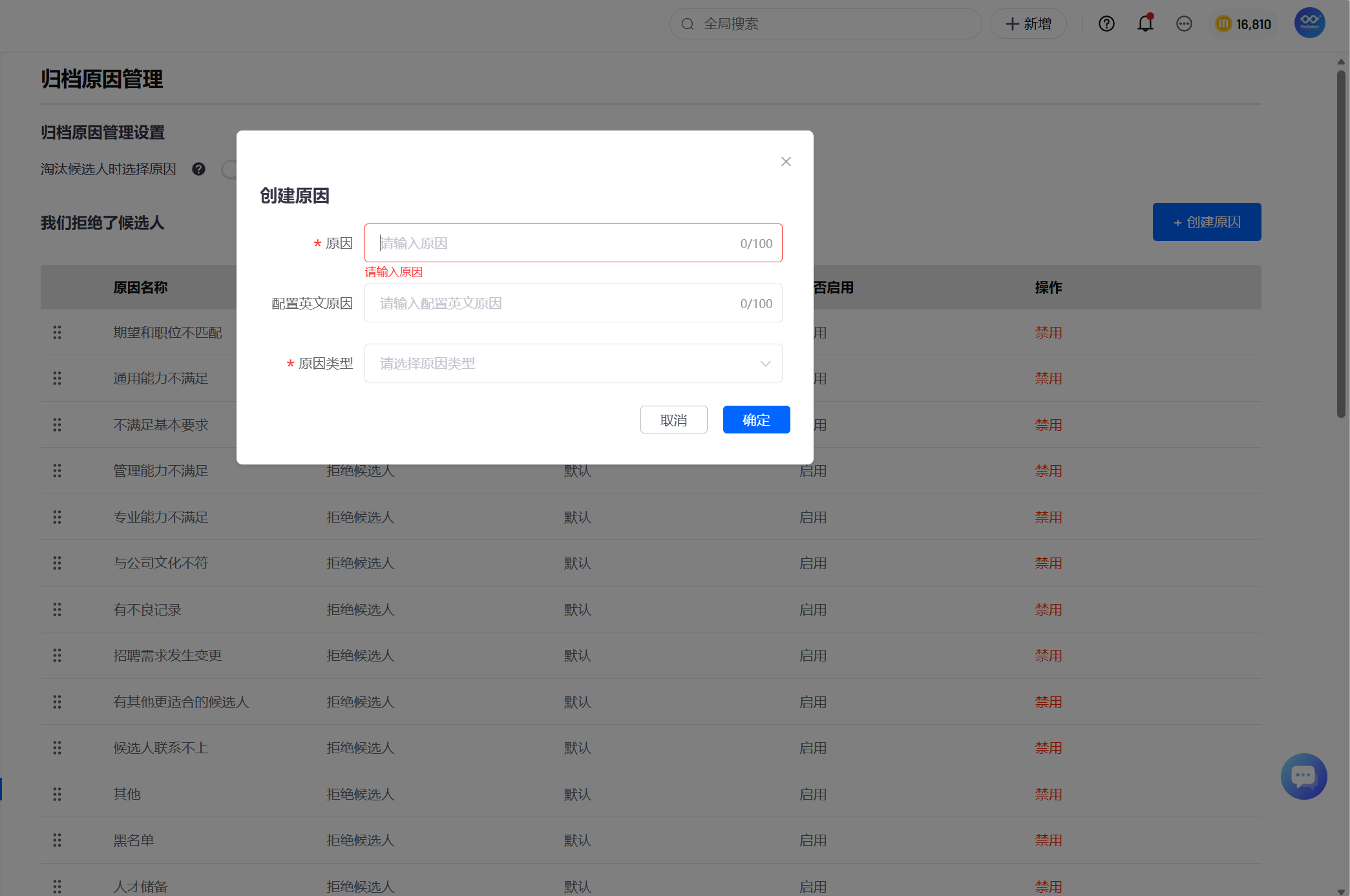Click 禁用 for 与公司文化不符
1350x896 pixels.
click(x=1048, y=563)
